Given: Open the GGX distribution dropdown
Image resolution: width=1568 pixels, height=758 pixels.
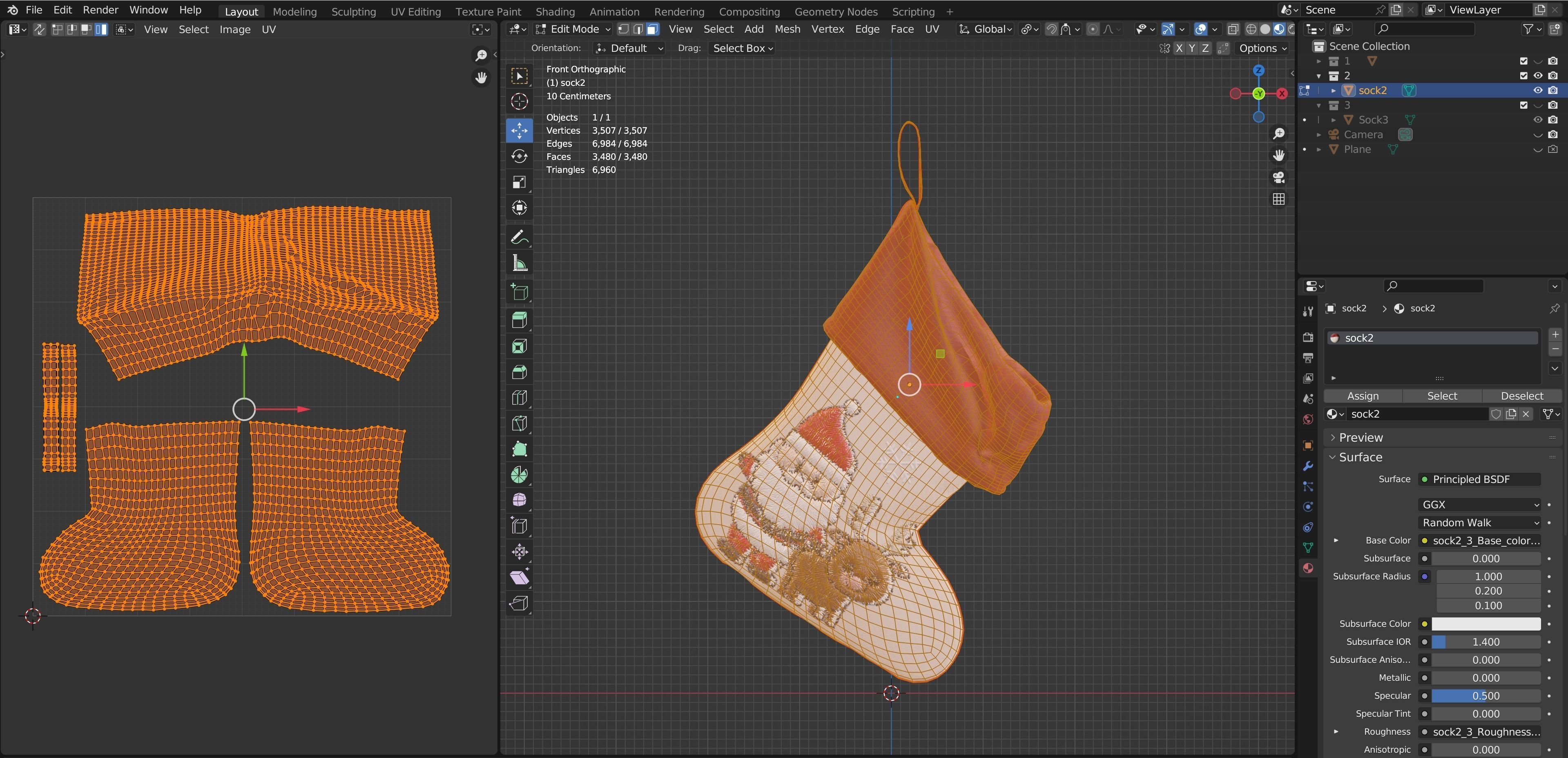Looking at the screenshot, I should [1480, 505].
